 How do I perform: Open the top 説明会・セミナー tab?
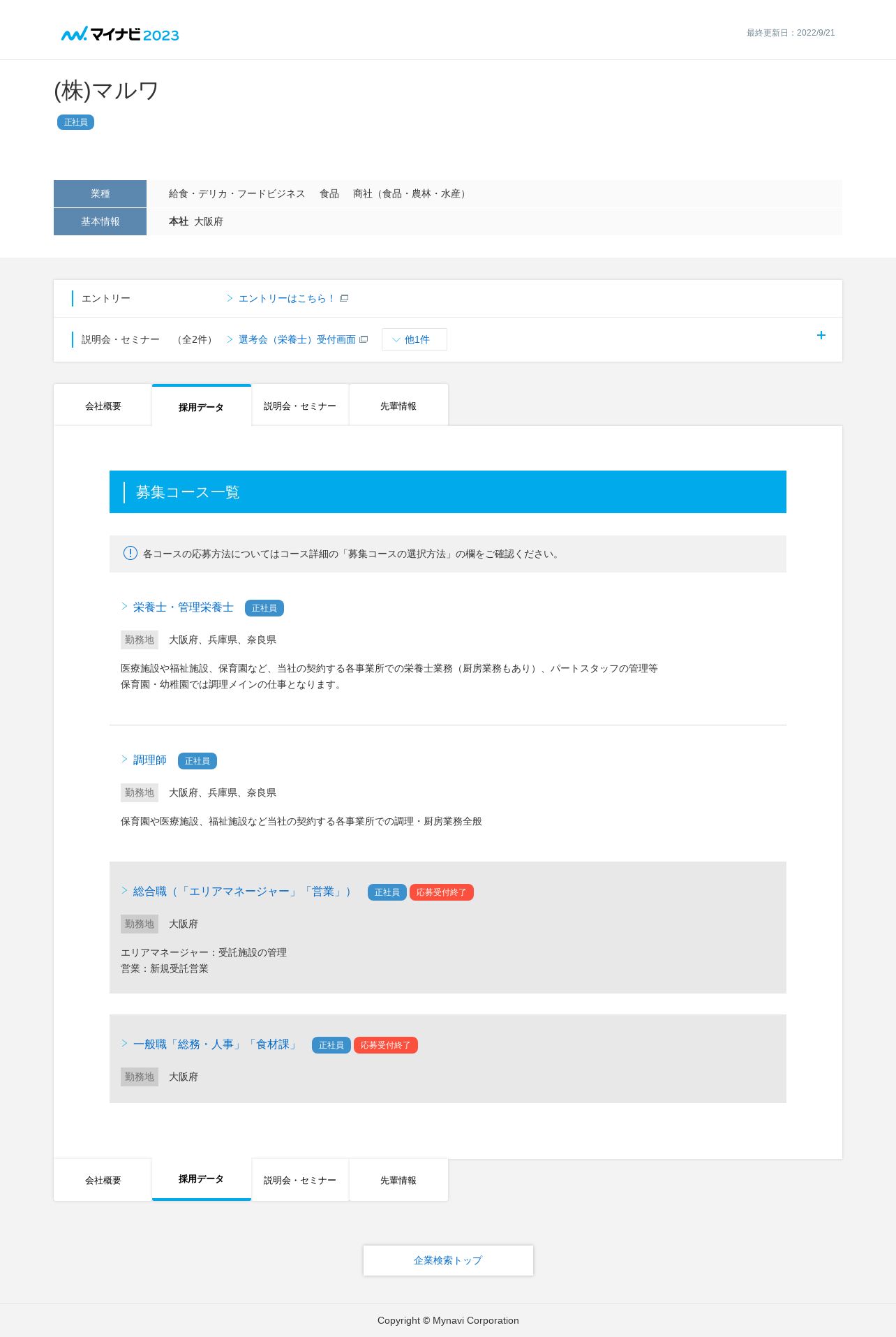(x=300, y=406)
